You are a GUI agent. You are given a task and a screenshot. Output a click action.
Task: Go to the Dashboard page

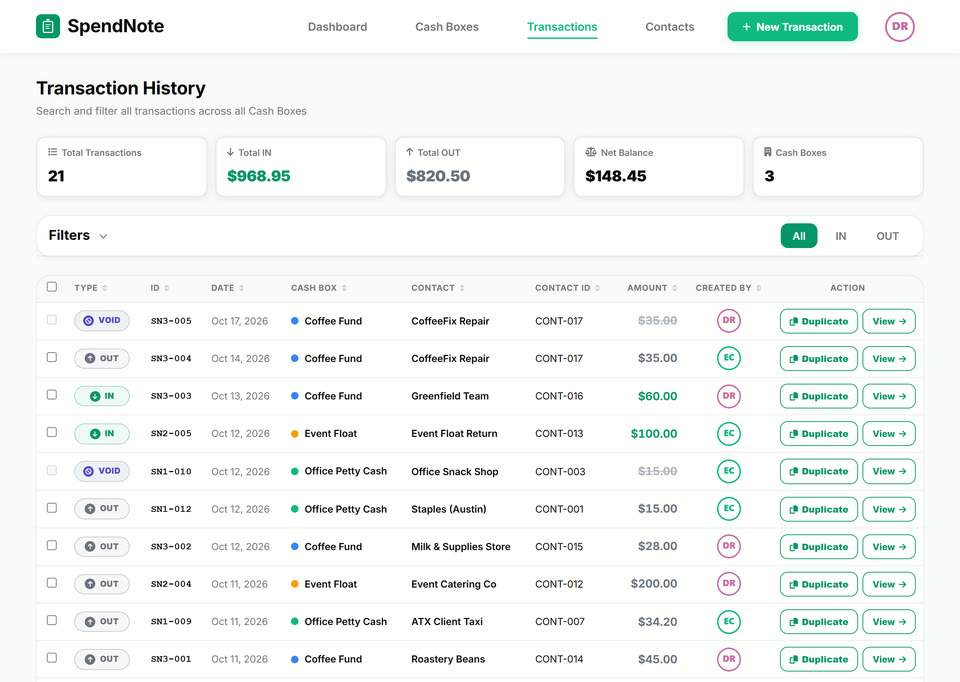[x=337, y=27]
